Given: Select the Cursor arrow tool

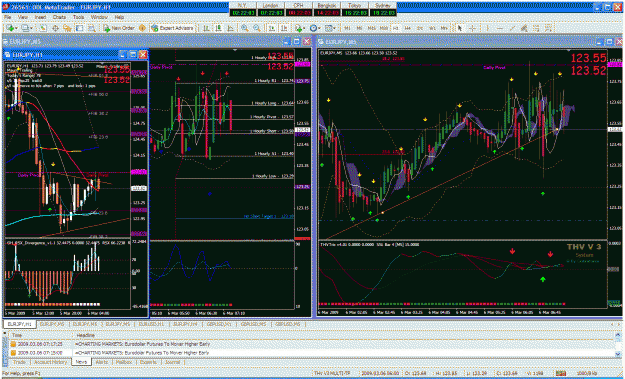Looking at the screenshot, I should click(460, 28).
